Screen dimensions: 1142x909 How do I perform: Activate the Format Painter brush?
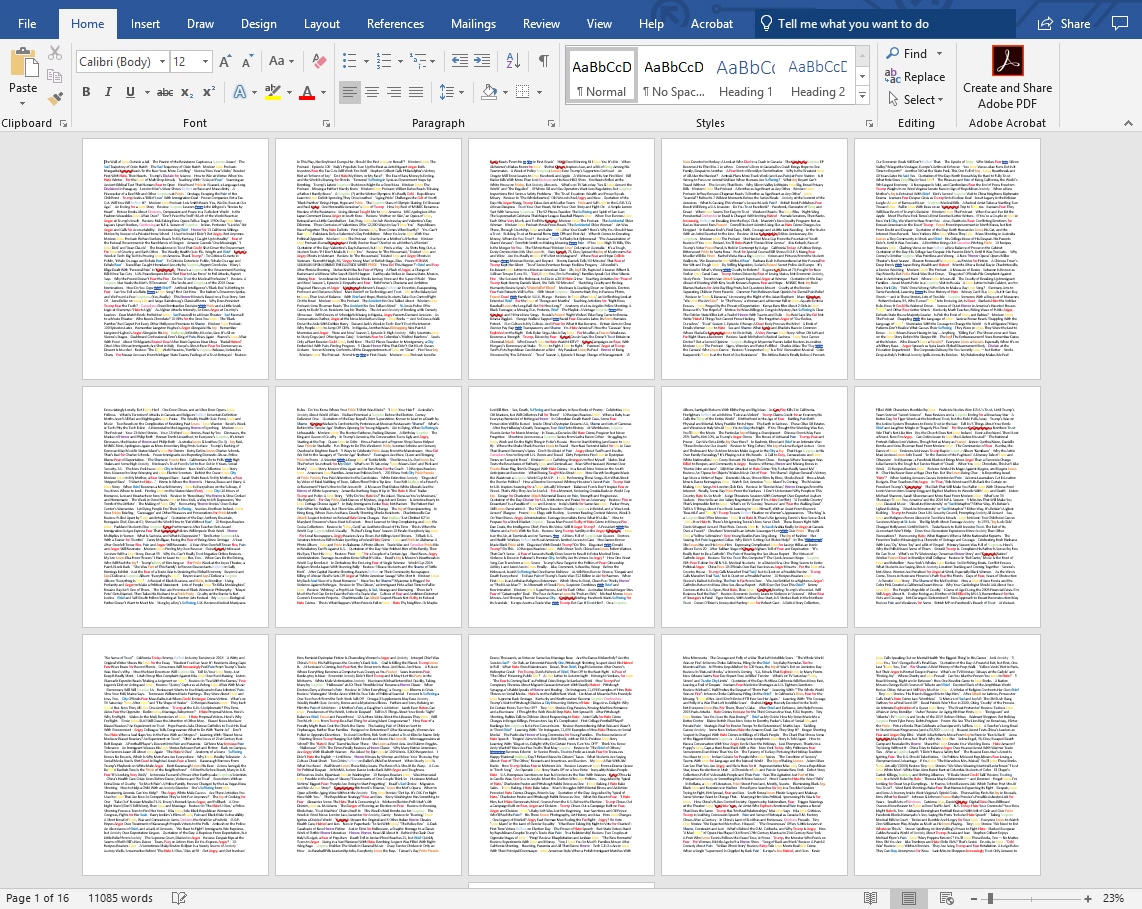55,98
